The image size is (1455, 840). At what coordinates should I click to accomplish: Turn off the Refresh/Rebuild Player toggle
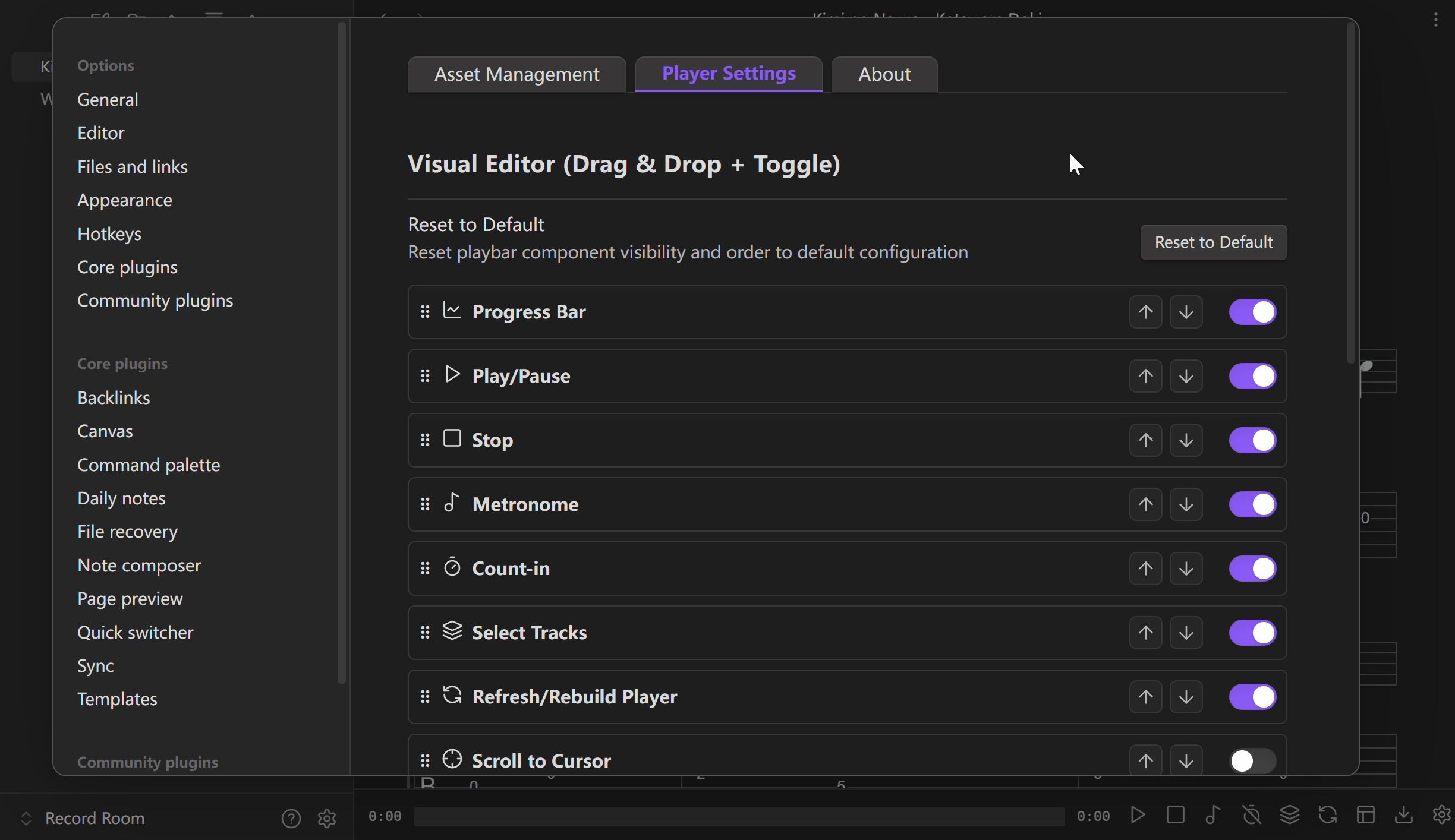[x=1253, y=697]
